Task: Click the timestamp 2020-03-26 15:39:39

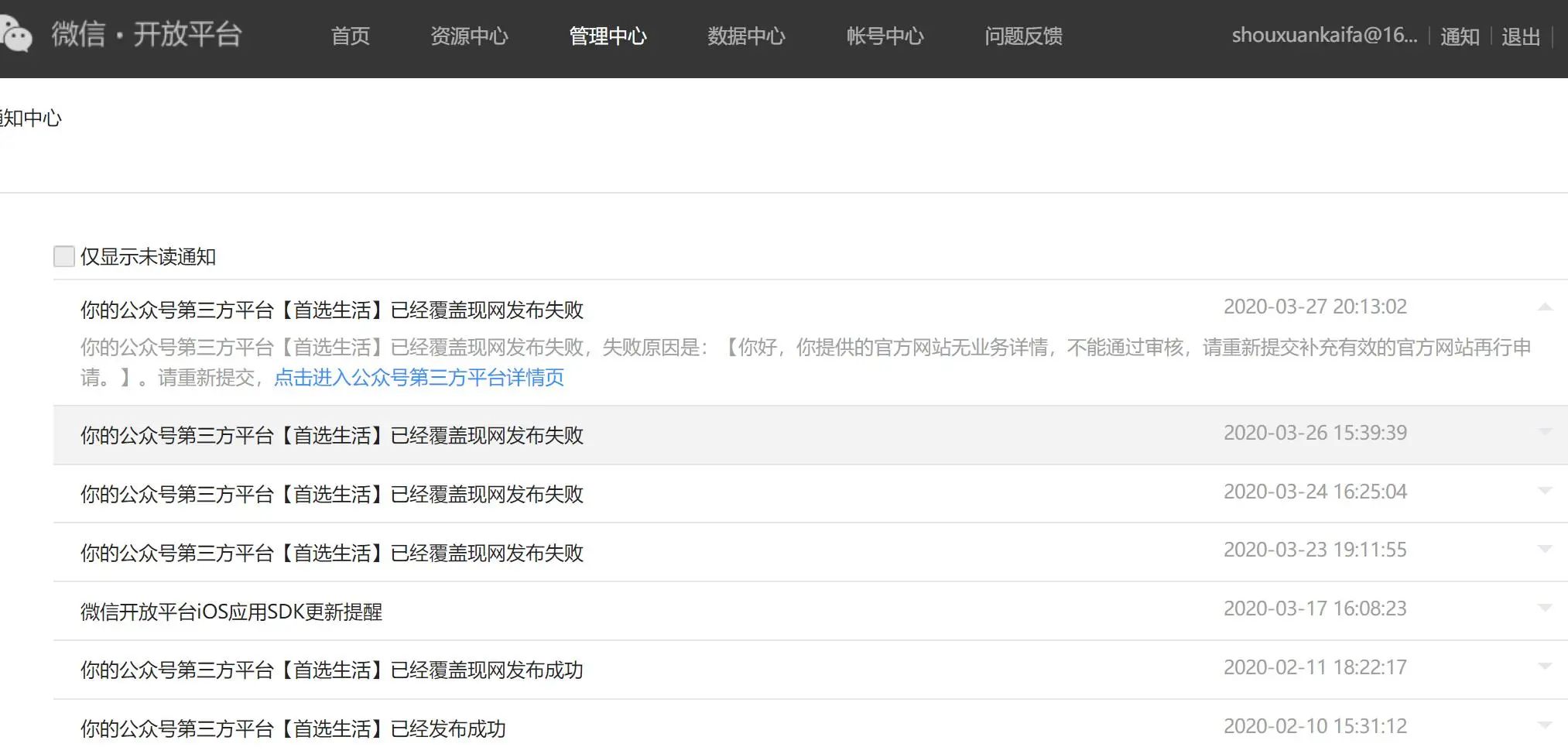Action: pos(1315,432)
